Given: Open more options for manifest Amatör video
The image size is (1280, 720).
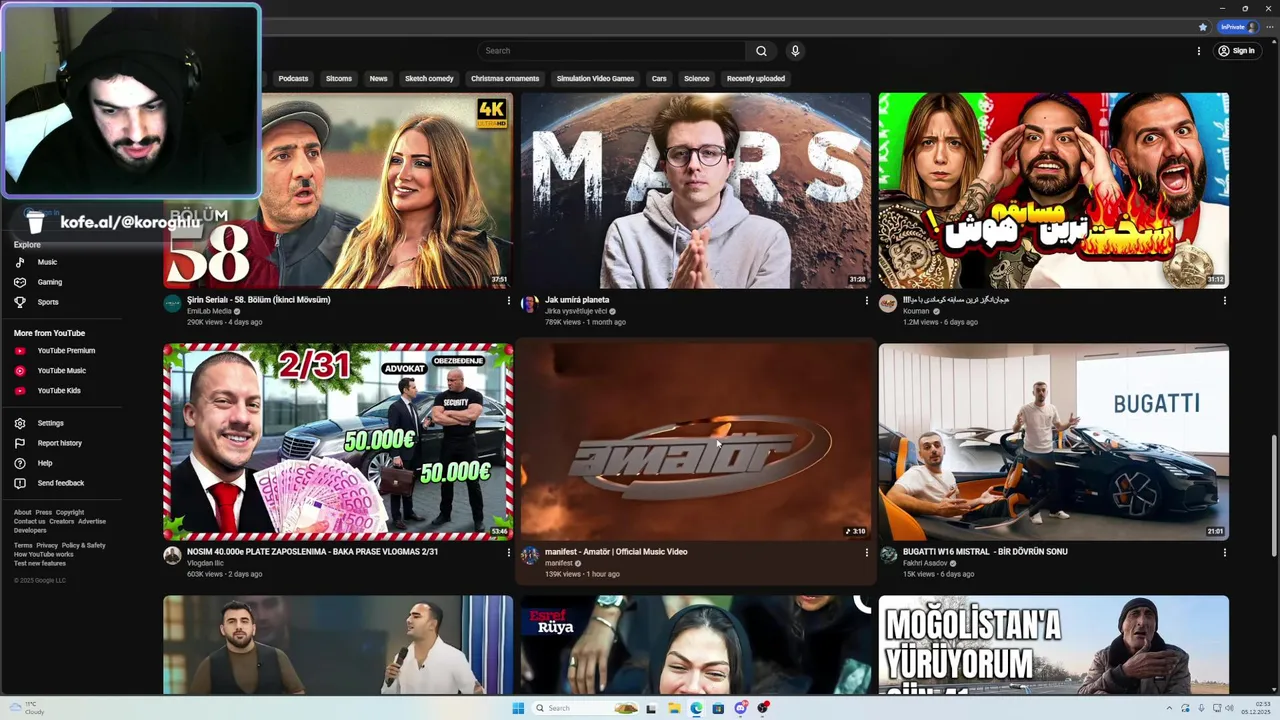Looking at the screenshot, I should [866, 552].
